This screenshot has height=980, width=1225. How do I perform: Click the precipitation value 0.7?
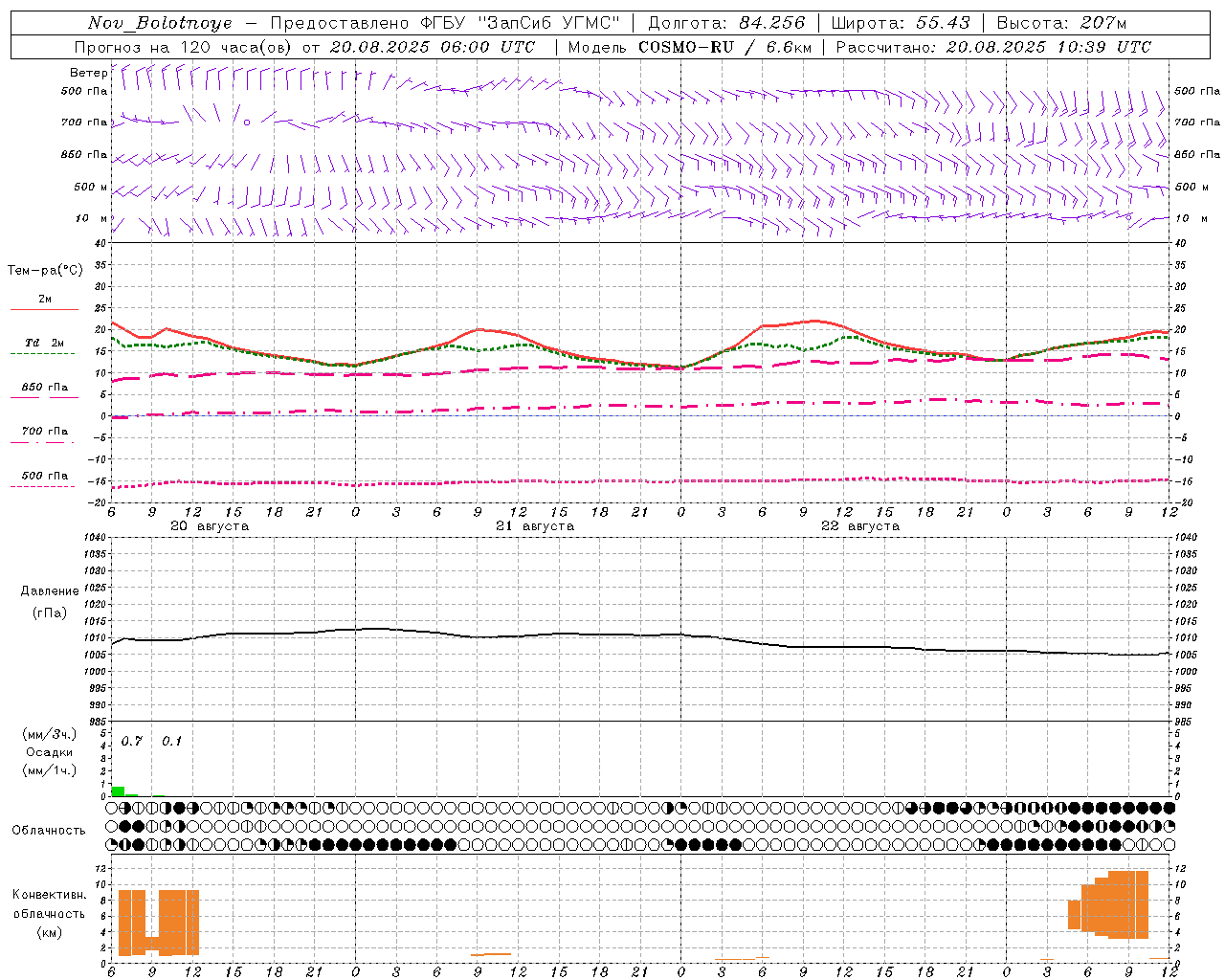pyautogui.click(x=131, y=742)
